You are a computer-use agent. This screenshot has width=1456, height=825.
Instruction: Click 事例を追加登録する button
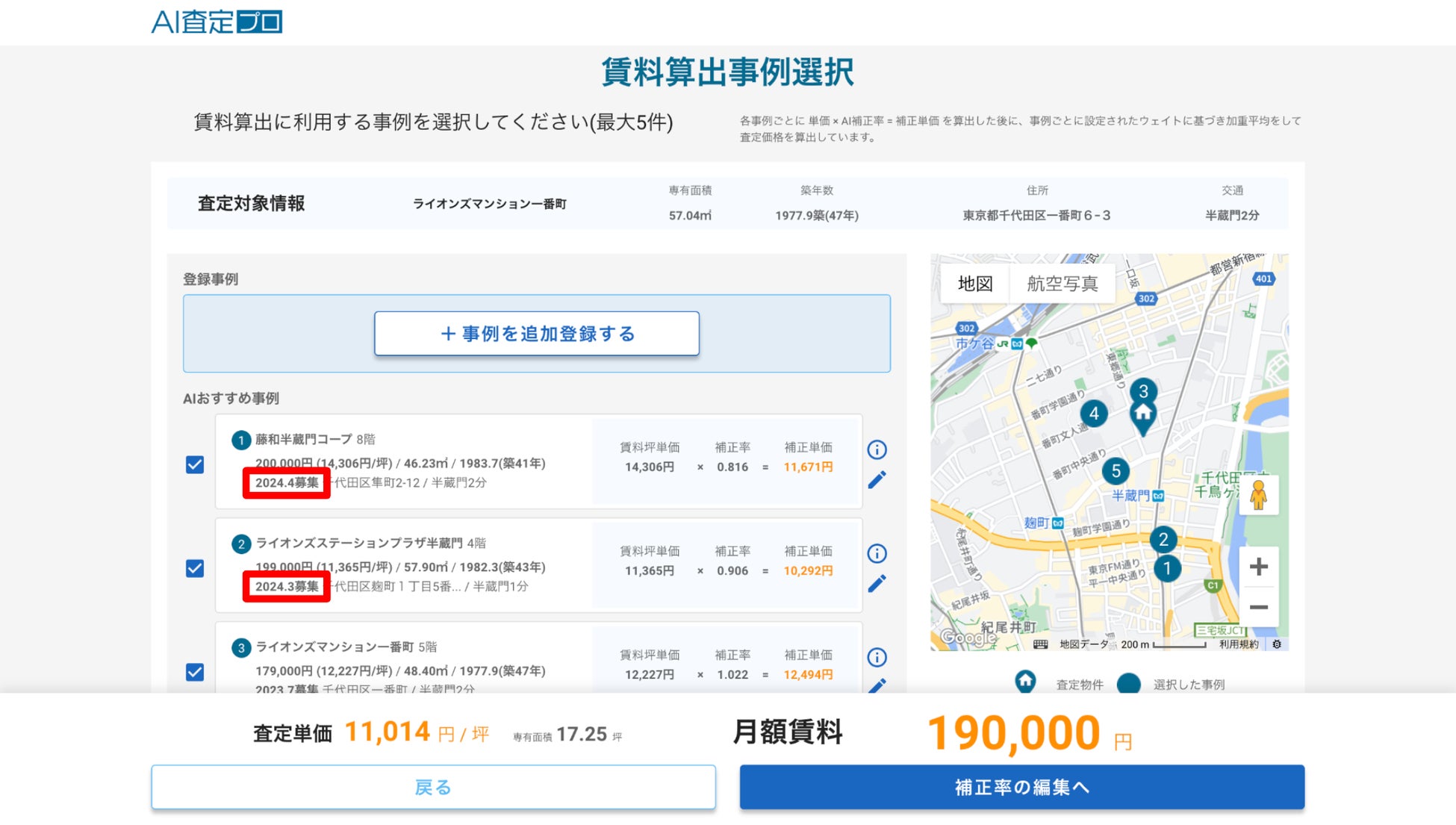coord(536,334)
